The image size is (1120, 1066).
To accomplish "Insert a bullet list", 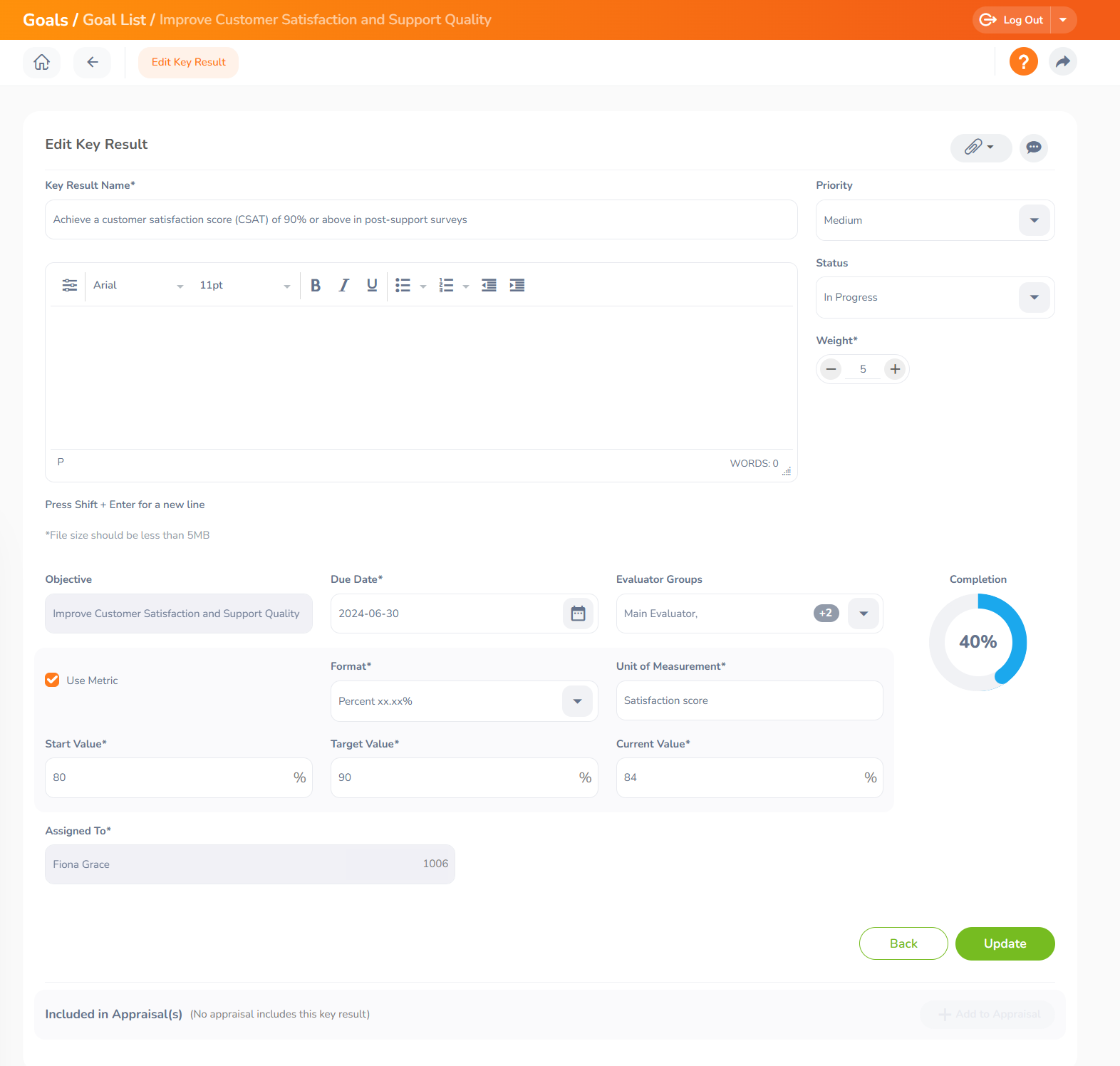I will coord(403,285).
